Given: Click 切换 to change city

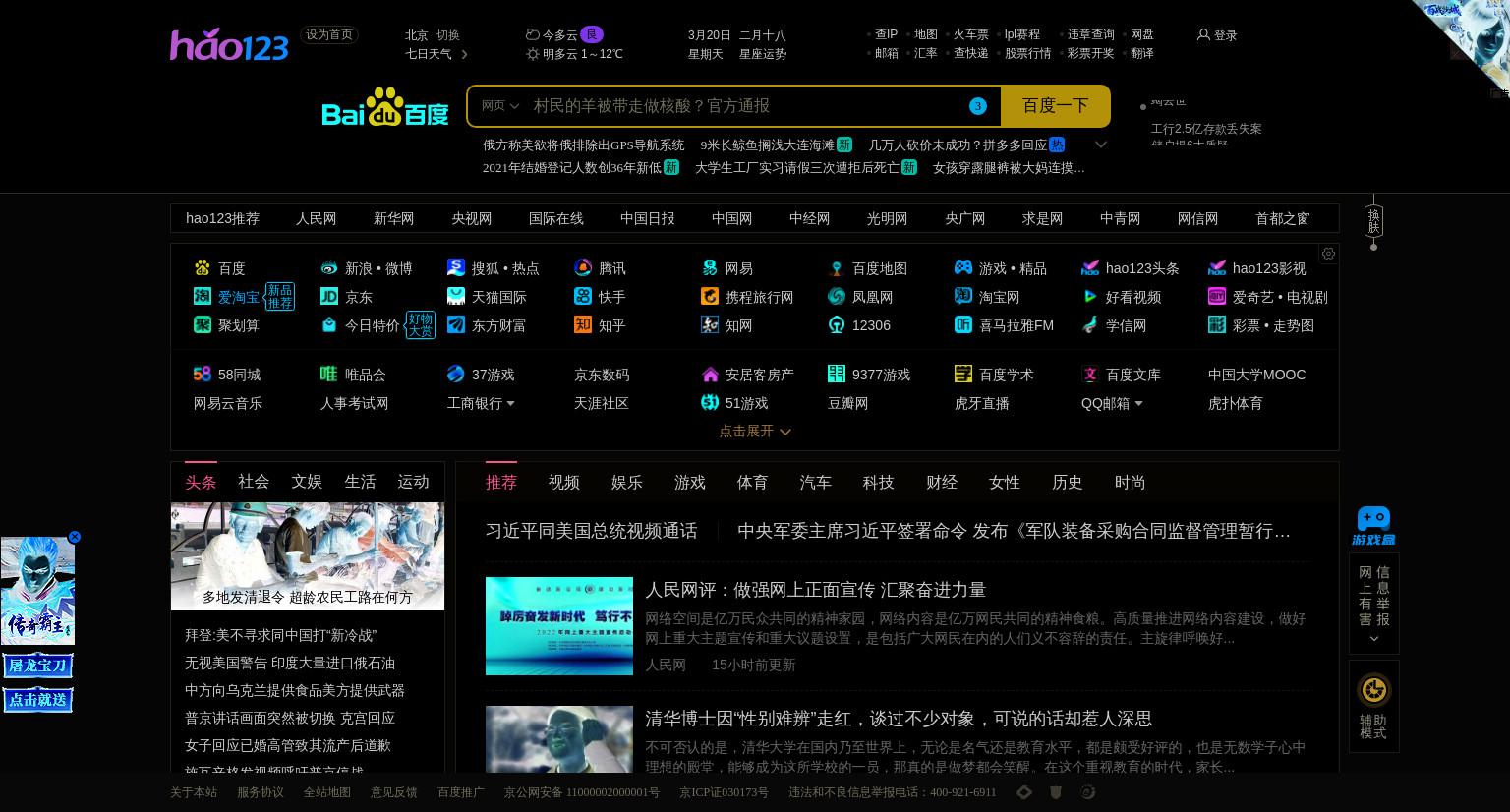Looking at the screenshot, I should tap(448, 34).
